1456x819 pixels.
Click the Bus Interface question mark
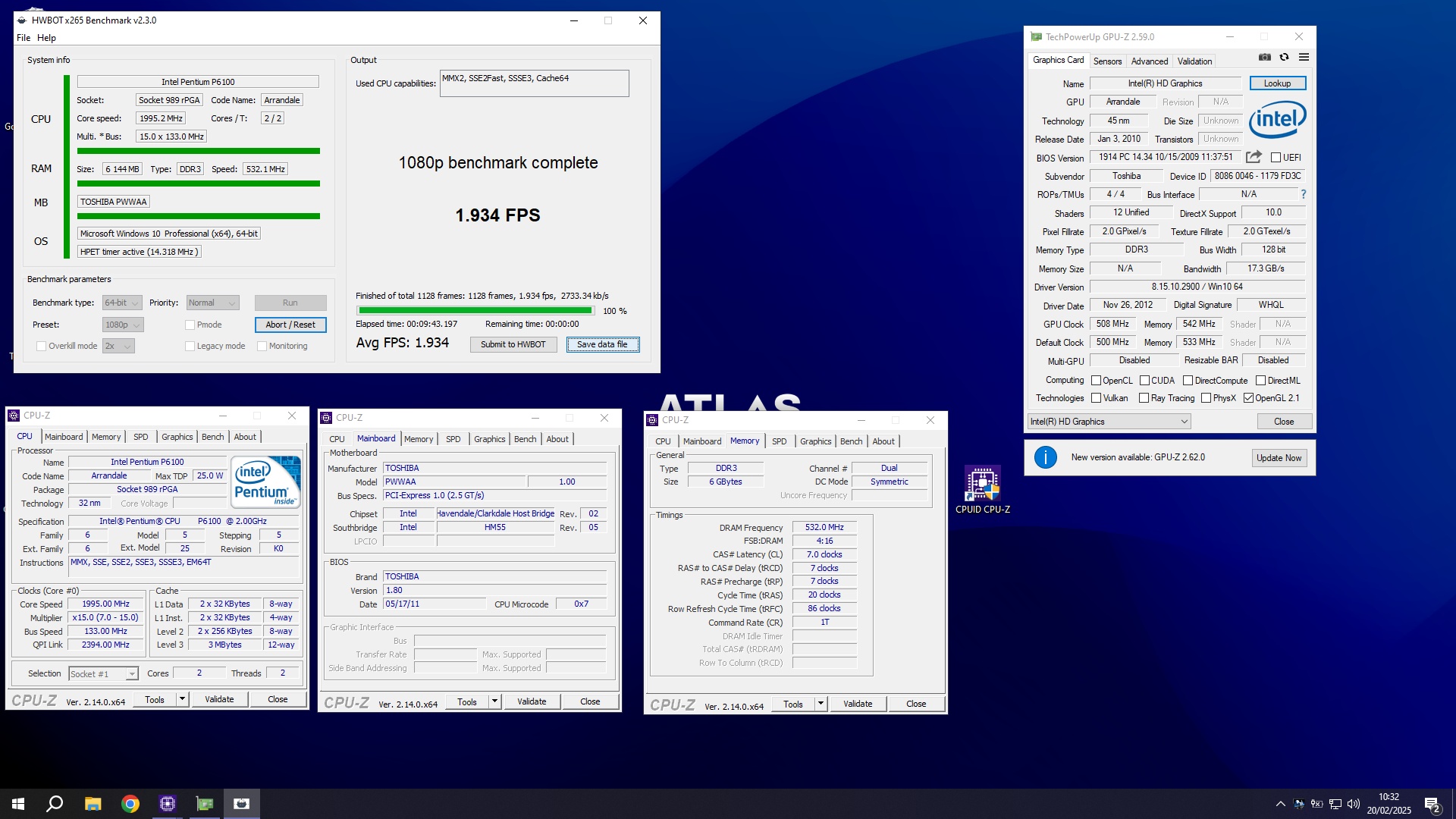click(x=1303, y=194)
